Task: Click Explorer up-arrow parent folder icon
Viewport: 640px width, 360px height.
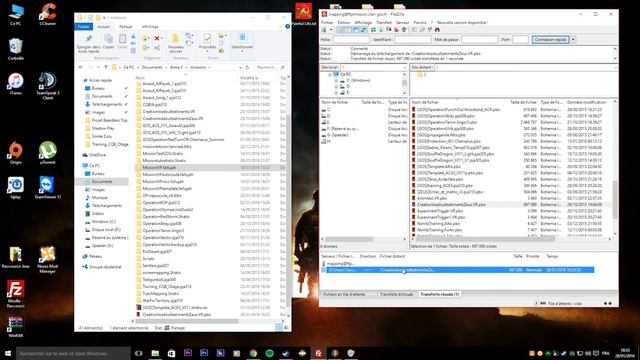Action: coord(106,67)
